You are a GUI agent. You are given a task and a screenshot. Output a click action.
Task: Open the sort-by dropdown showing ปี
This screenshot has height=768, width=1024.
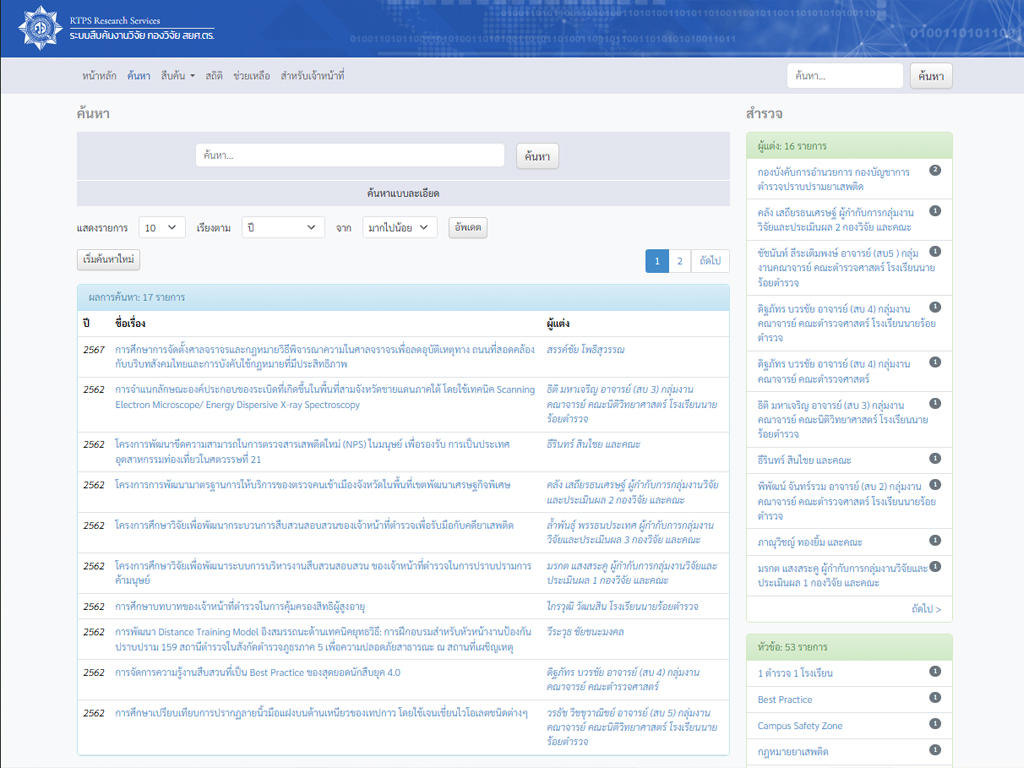pos(282,228)
